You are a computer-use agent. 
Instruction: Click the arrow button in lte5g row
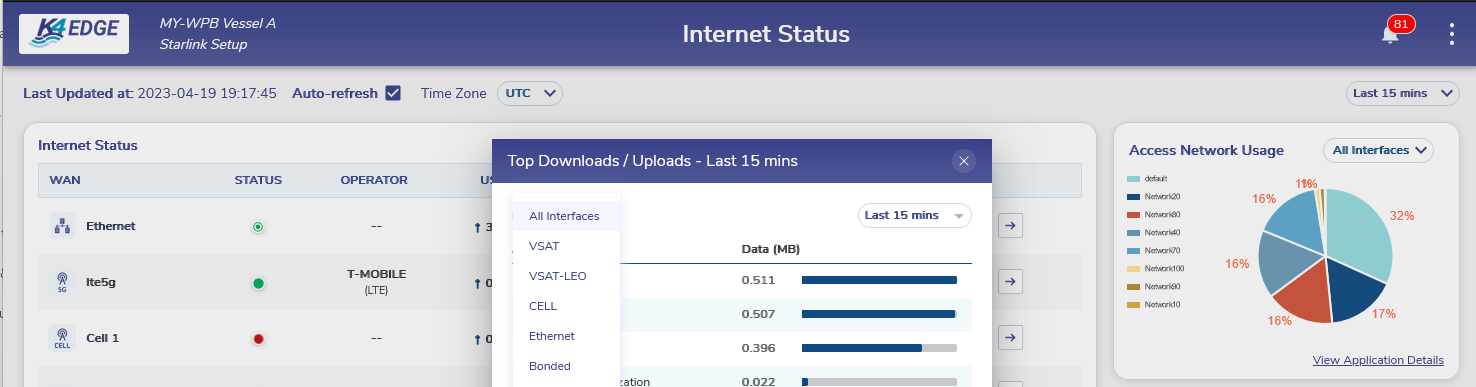point(1011,282)
